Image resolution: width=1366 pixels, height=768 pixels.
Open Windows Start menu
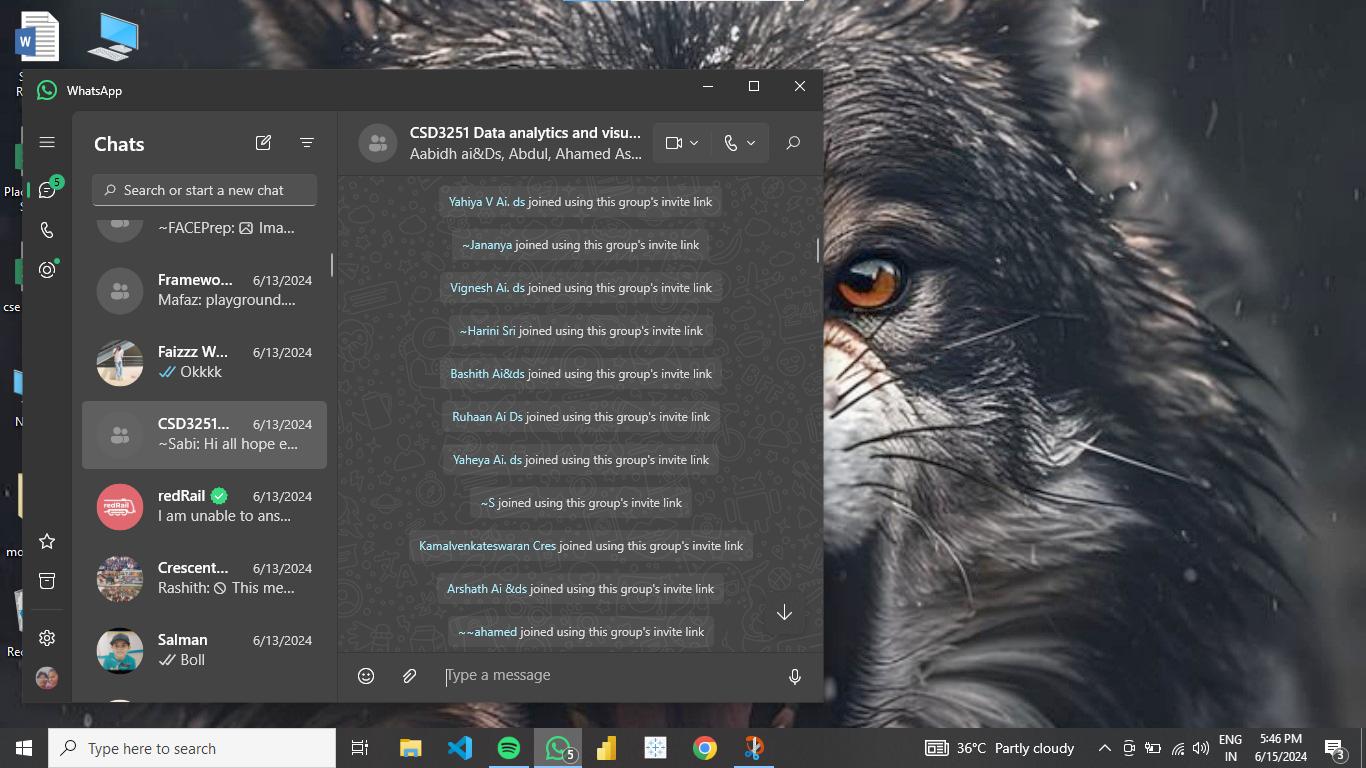coord(24,748)
